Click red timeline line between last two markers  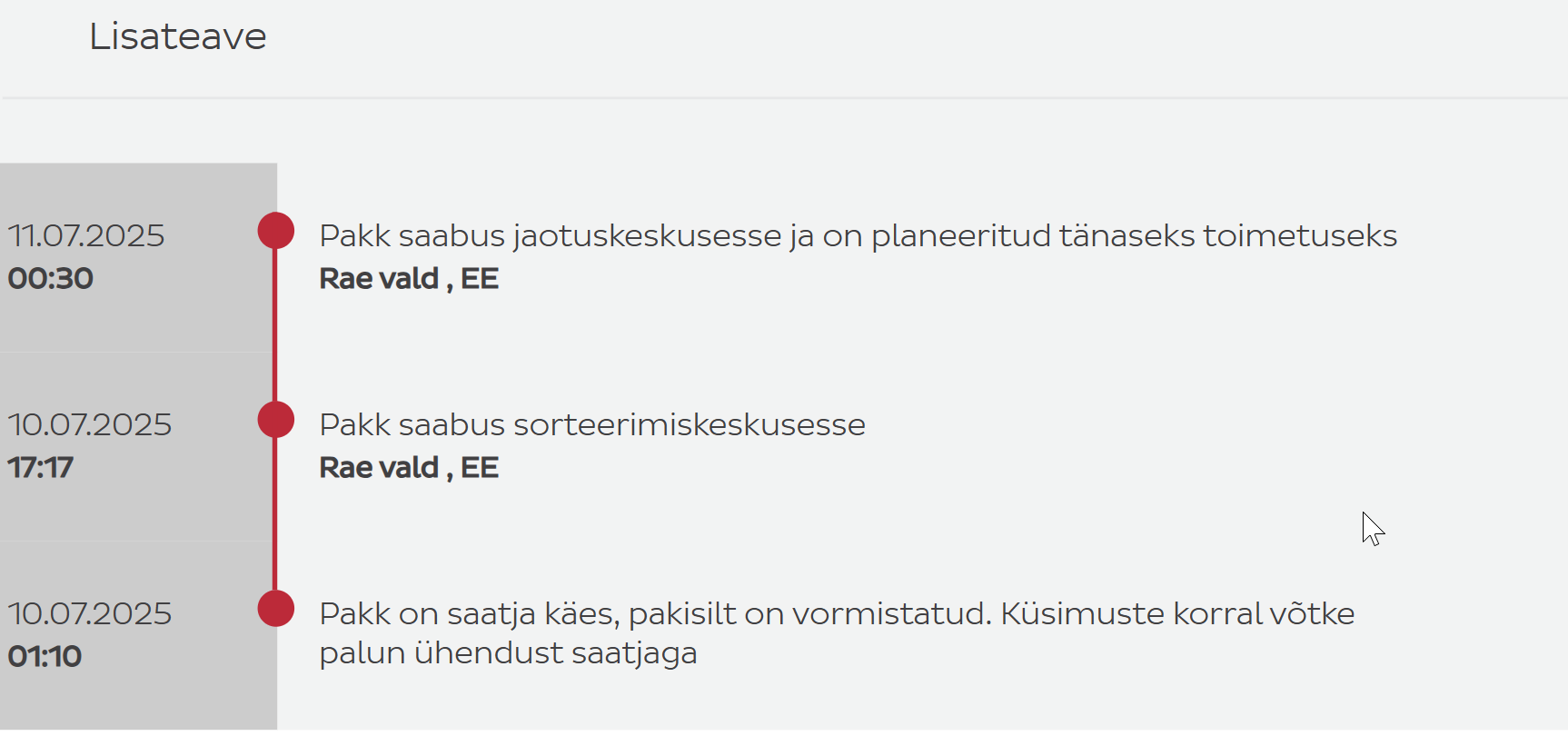click(275, 514)
